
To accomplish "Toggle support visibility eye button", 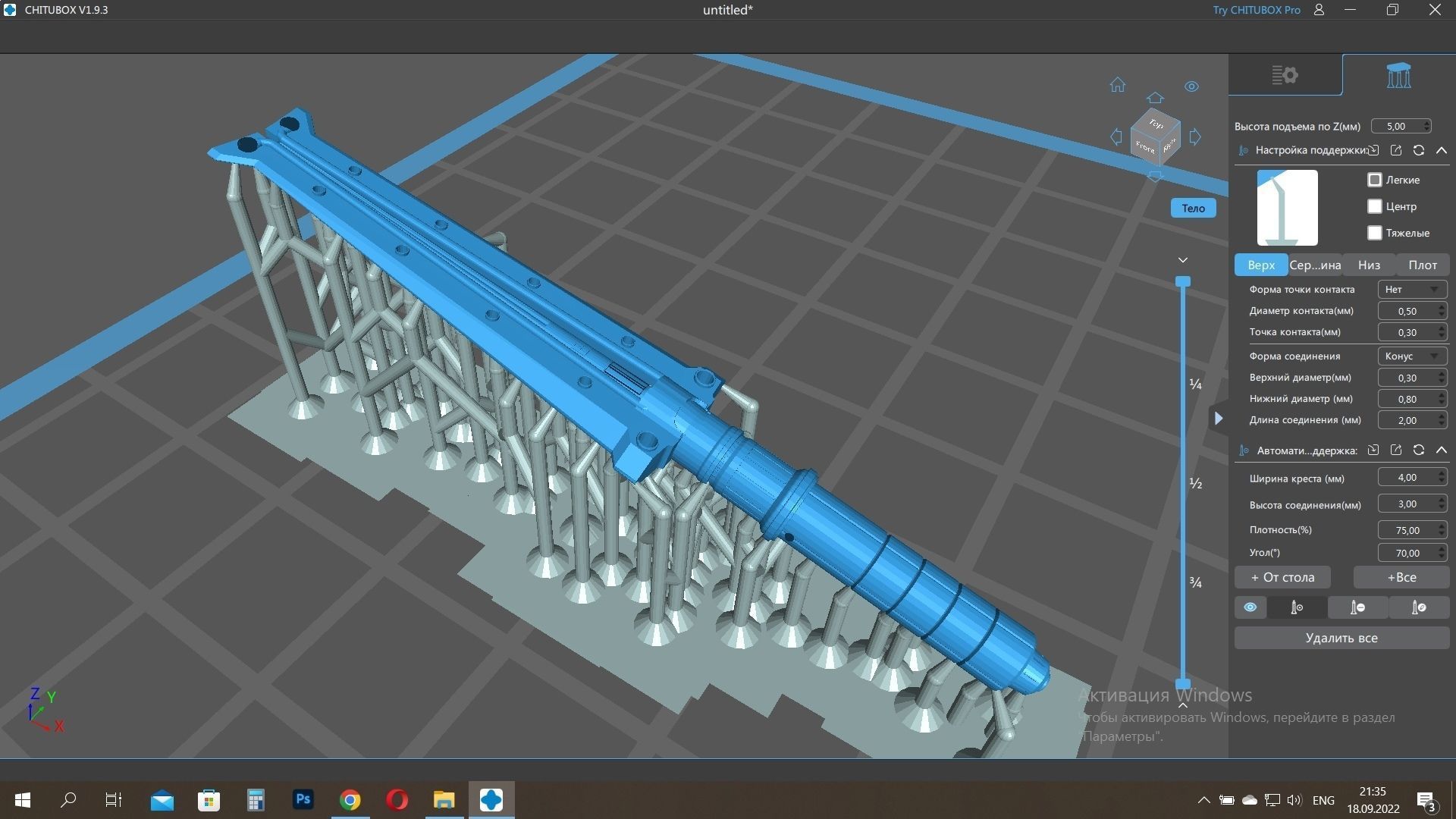I will tap(1250, 607).
